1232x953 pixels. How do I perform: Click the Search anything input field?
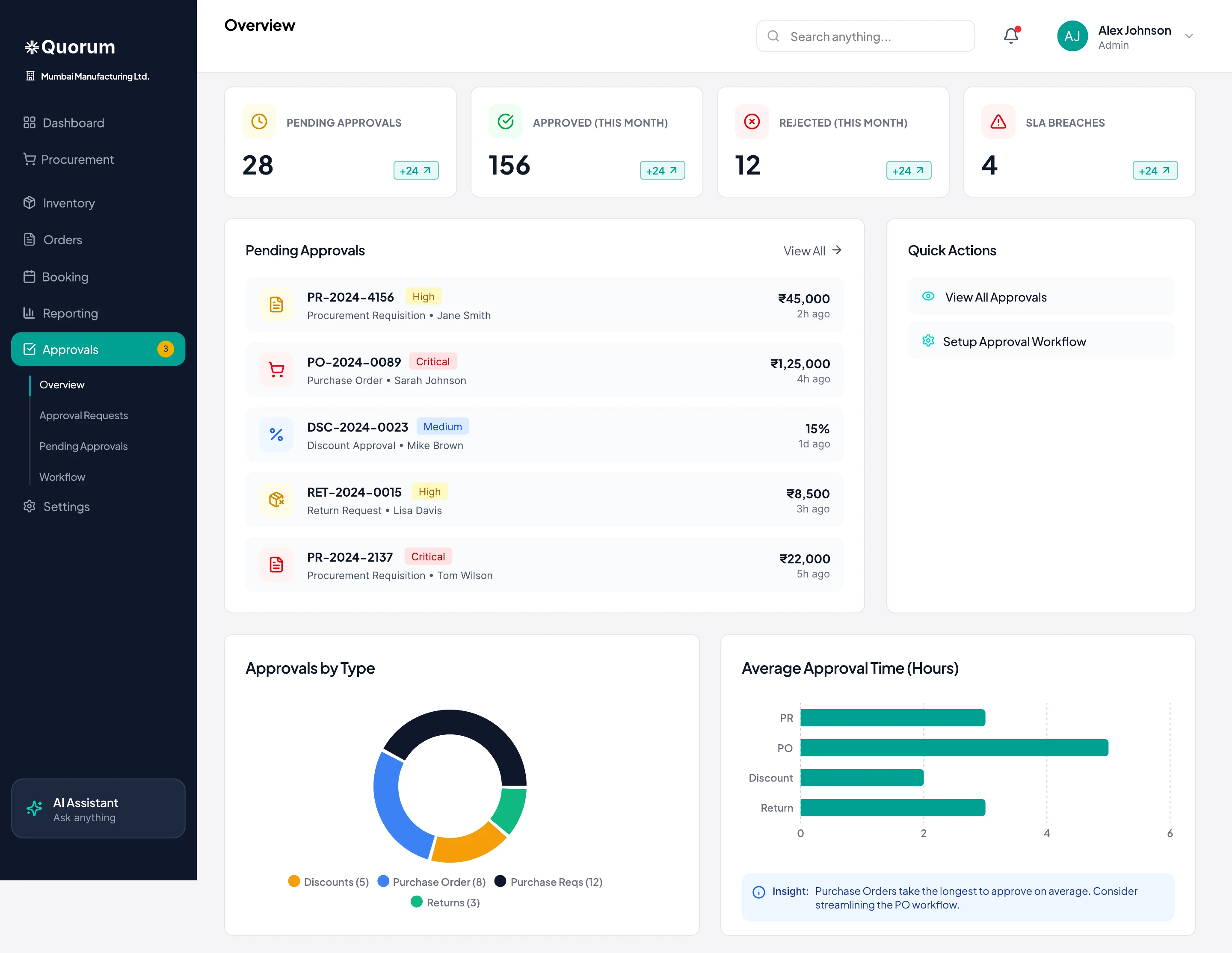coord(865,36)
